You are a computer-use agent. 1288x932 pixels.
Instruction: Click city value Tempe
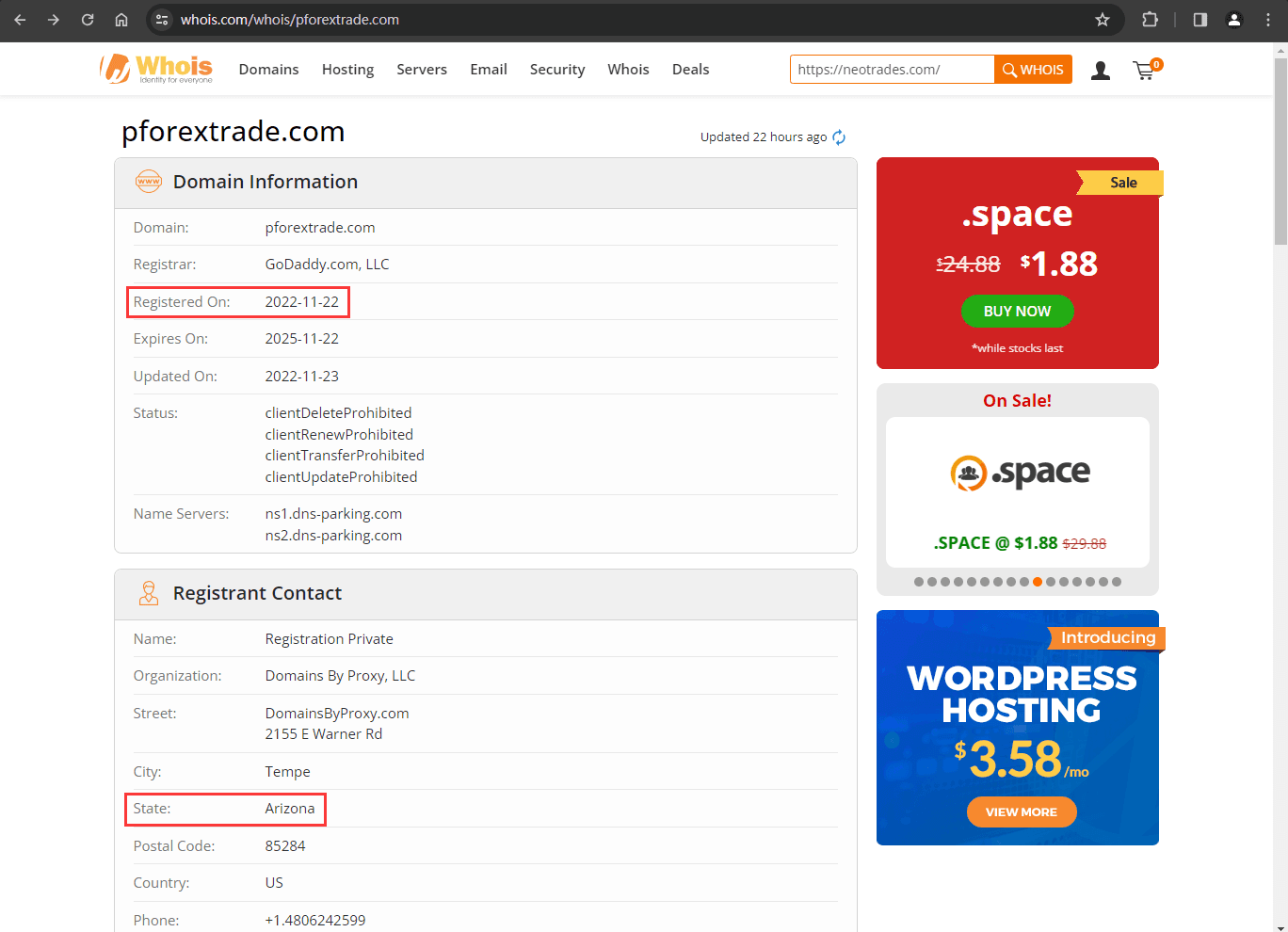287,772
